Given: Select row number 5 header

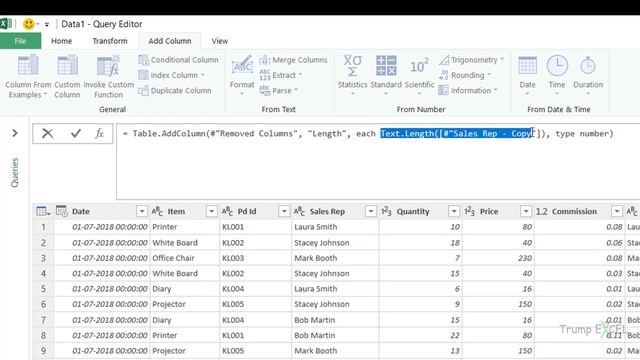Looking at the screenshot, I should [x=43, y=289].
